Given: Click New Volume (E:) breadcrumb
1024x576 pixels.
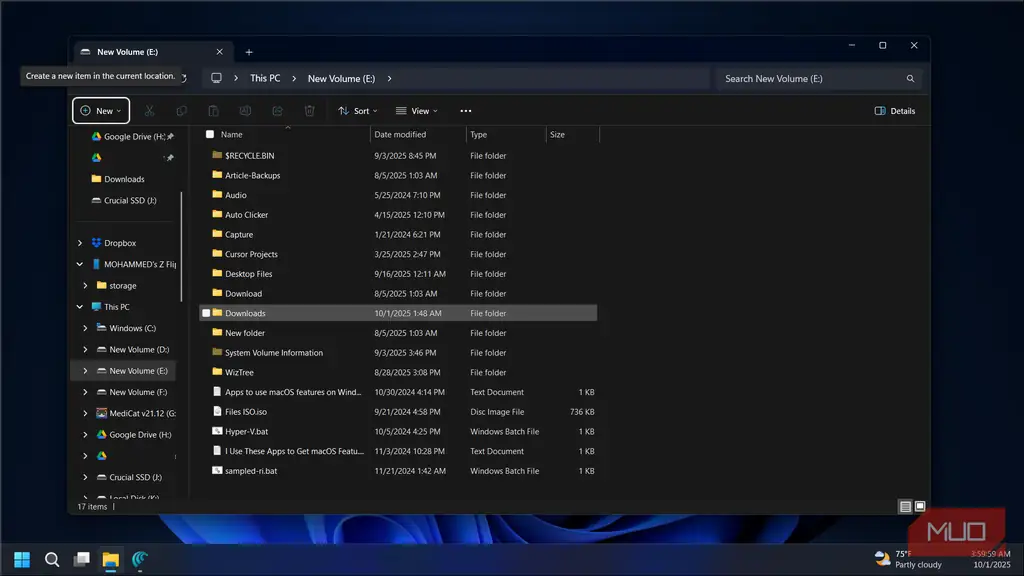Looking at the screenshot, I should tap(342, 78).
